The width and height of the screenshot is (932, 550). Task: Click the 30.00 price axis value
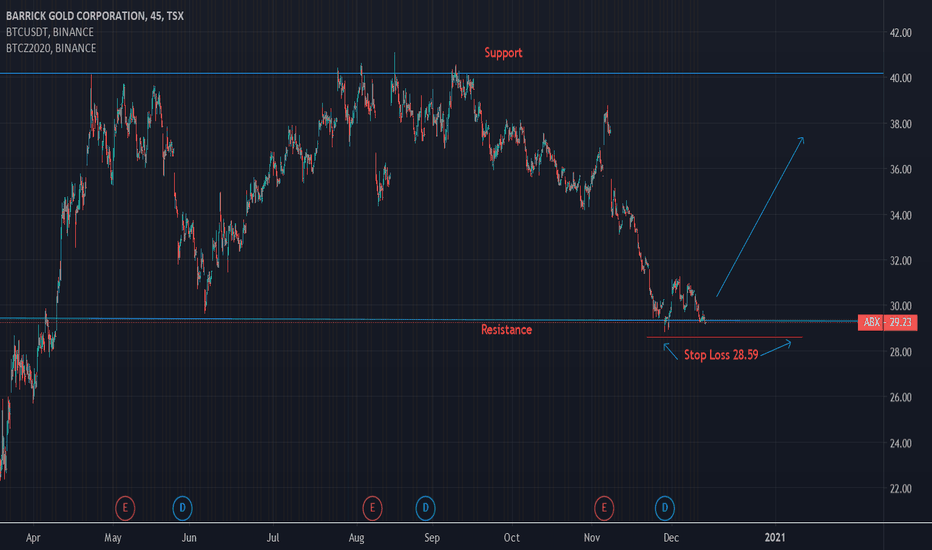(900, 306)
